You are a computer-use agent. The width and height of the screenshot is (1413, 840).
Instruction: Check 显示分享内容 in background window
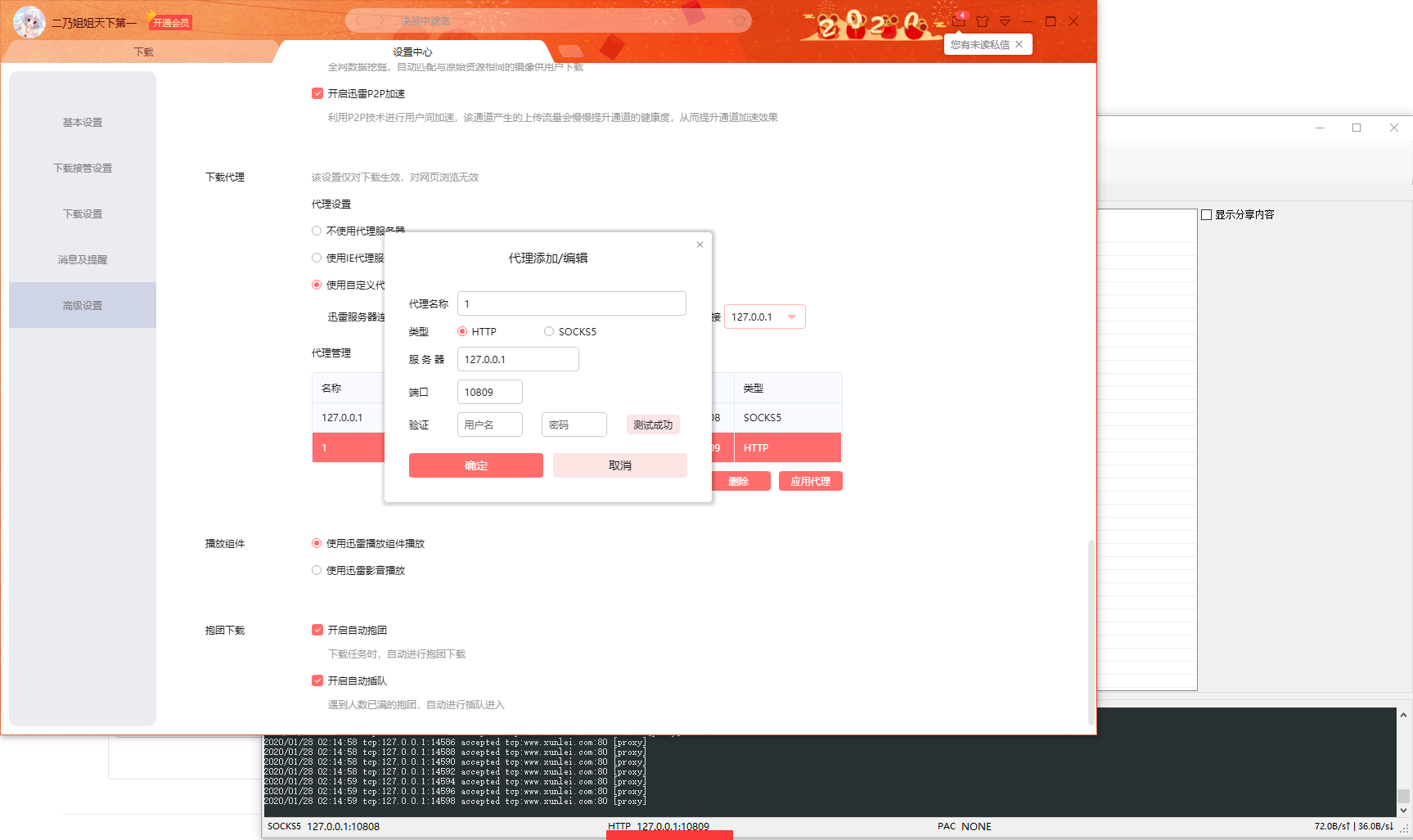pos(1206,214)
